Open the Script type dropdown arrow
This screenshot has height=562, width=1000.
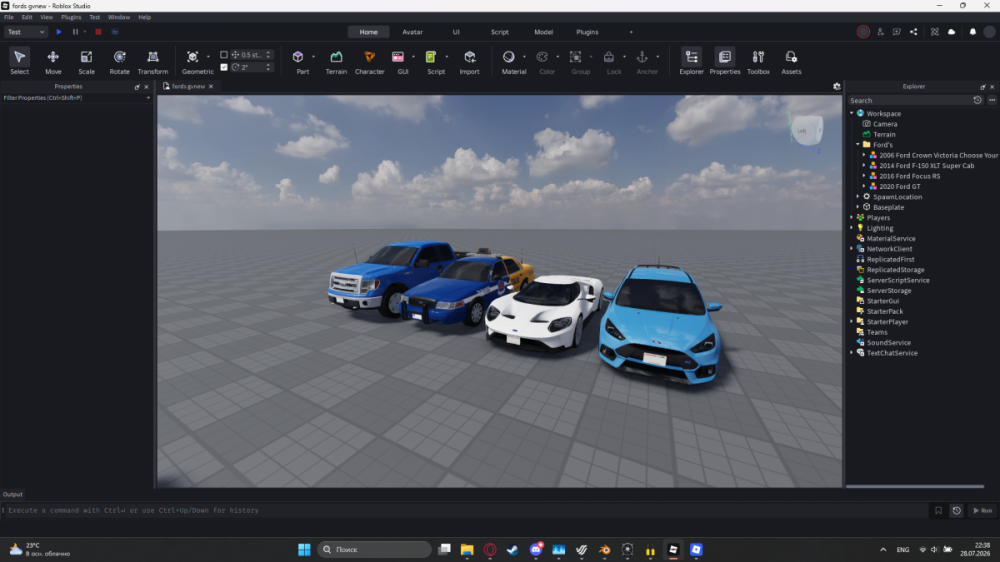(446, 57)
